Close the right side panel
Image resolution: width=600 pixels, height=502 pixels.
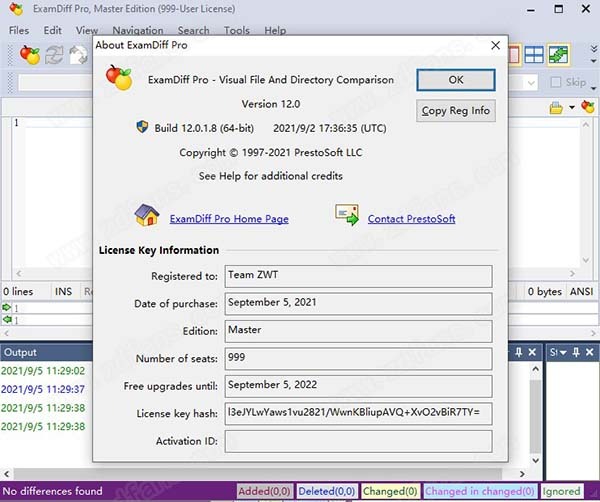pyautogui.click(x=589, y=352)
